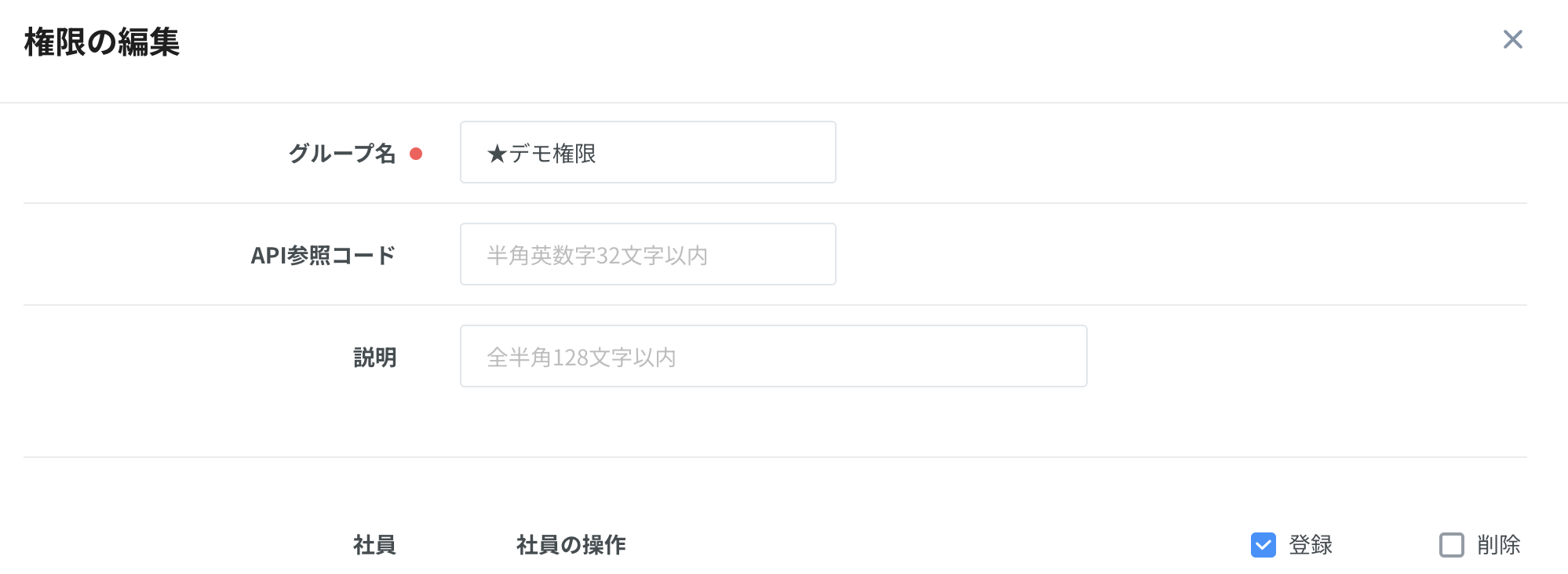Uncheck the 登録 checkbox
The width and height of the screenshot is (1568, 574).
[x=1263, y=545]
